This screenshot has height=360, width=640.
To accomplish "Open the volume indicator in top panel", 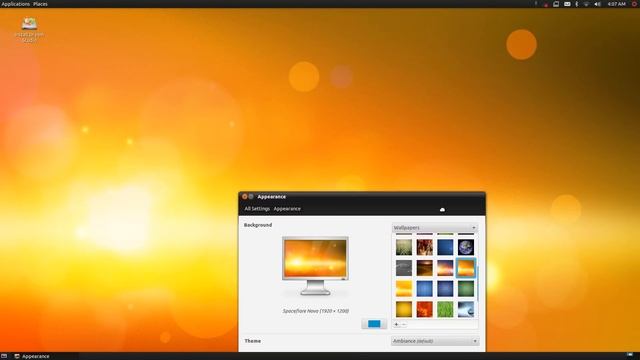I will tap(597, 4).
